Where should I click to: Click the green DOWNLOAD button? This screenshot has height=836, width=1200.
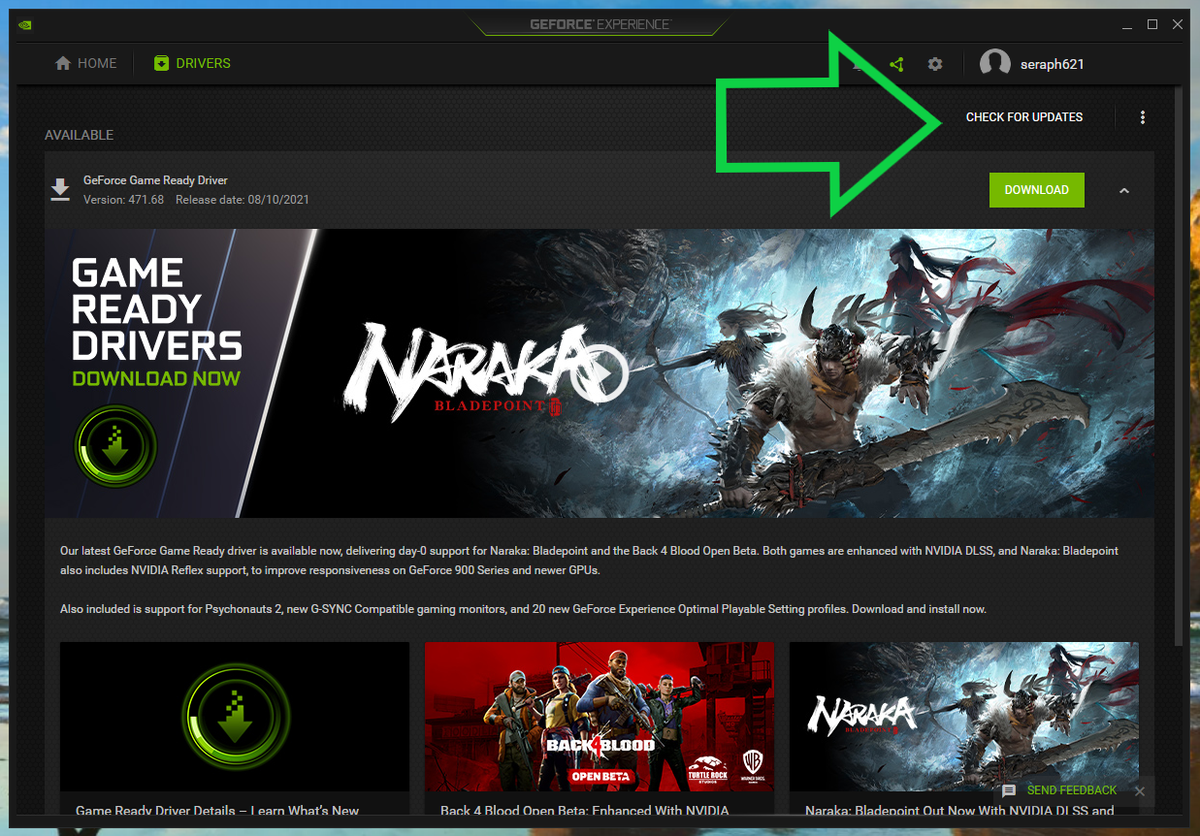pos(1036,190)
